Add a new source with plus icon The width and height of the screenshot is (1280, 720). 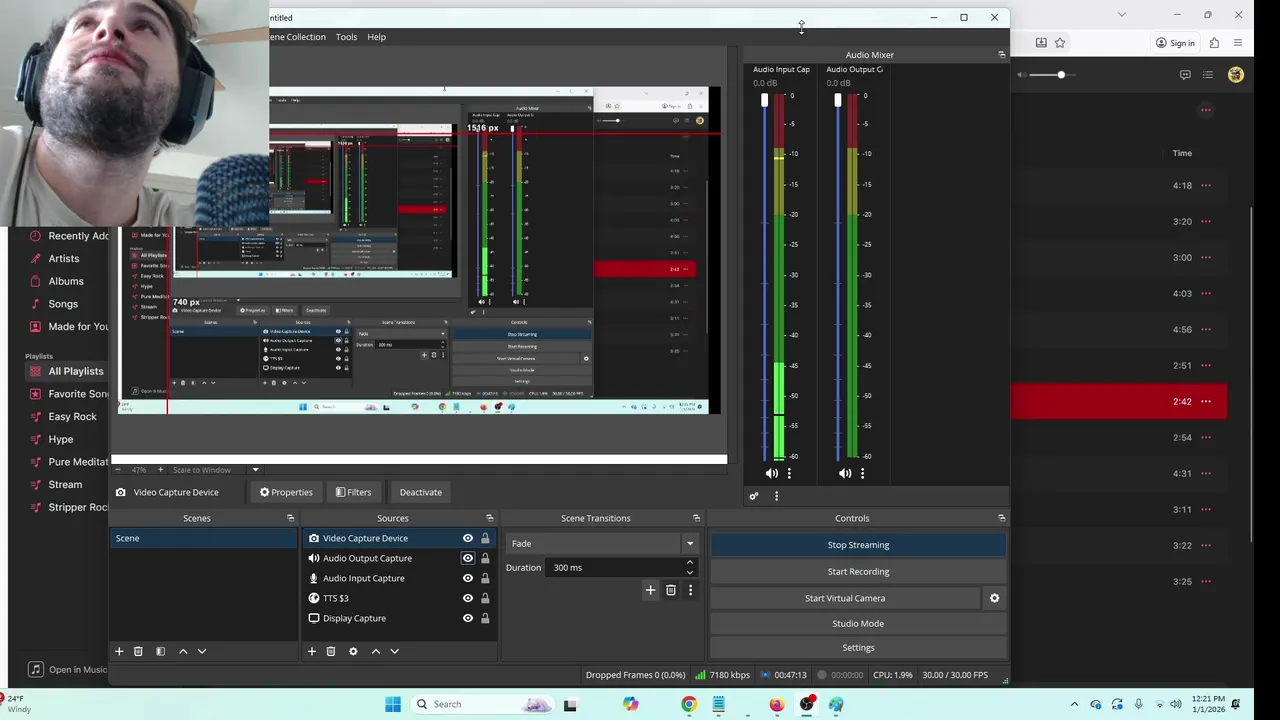tap(311, 651)
